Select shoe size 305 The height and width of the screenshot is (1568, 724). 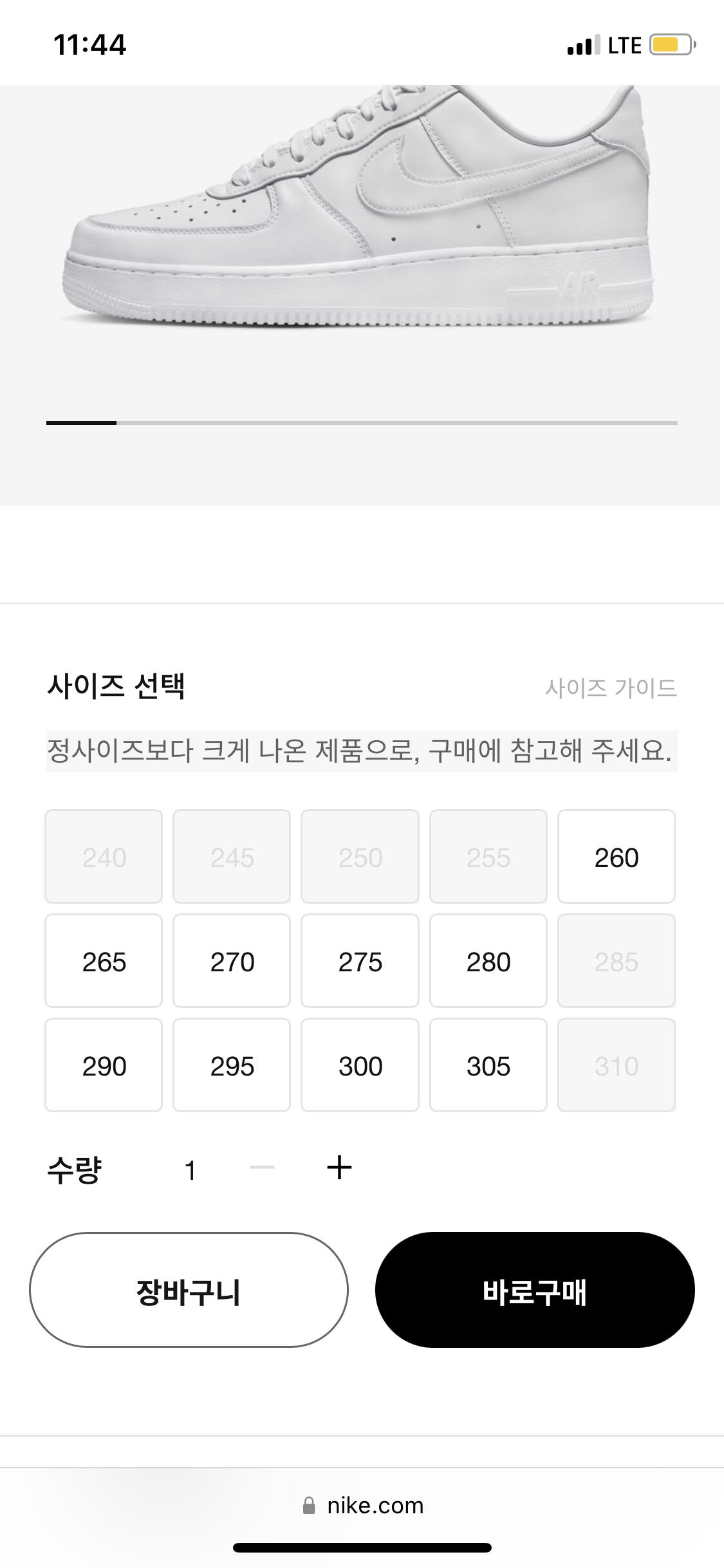[488, 1065]
